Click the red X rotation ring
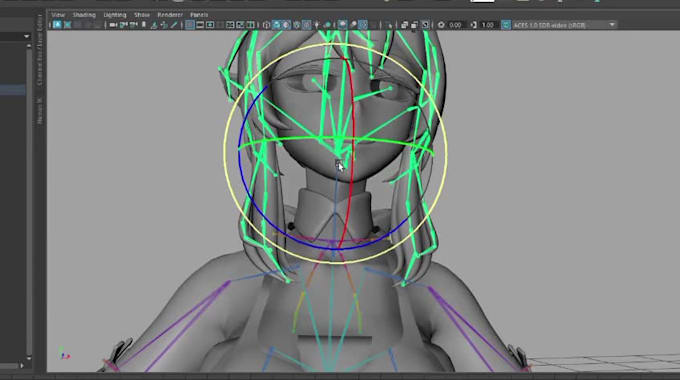Screen dimensions: 680x380 click(353, 130)
